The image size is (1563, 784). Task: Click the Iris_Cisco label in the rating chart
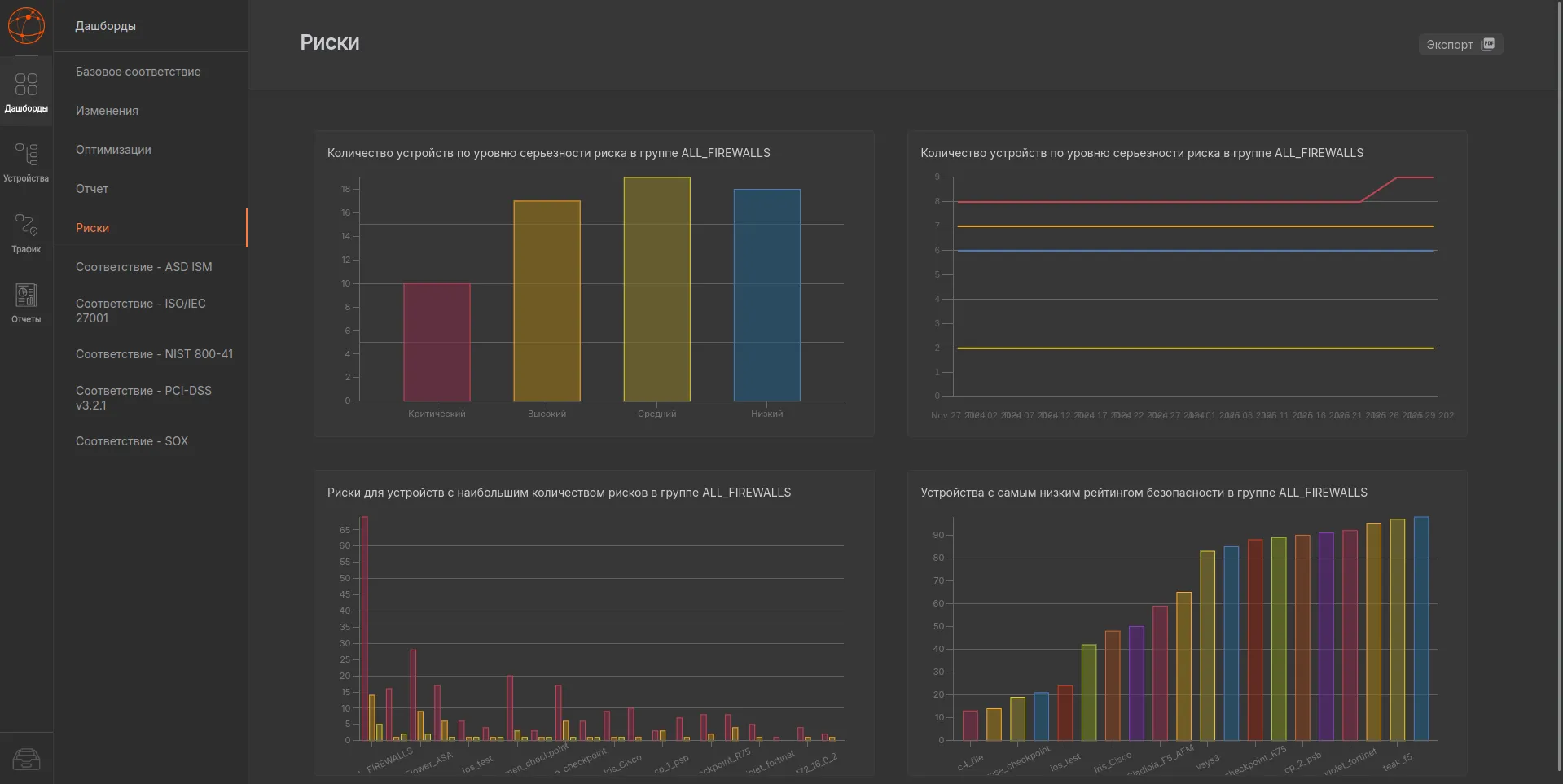tap(1112, 762)
